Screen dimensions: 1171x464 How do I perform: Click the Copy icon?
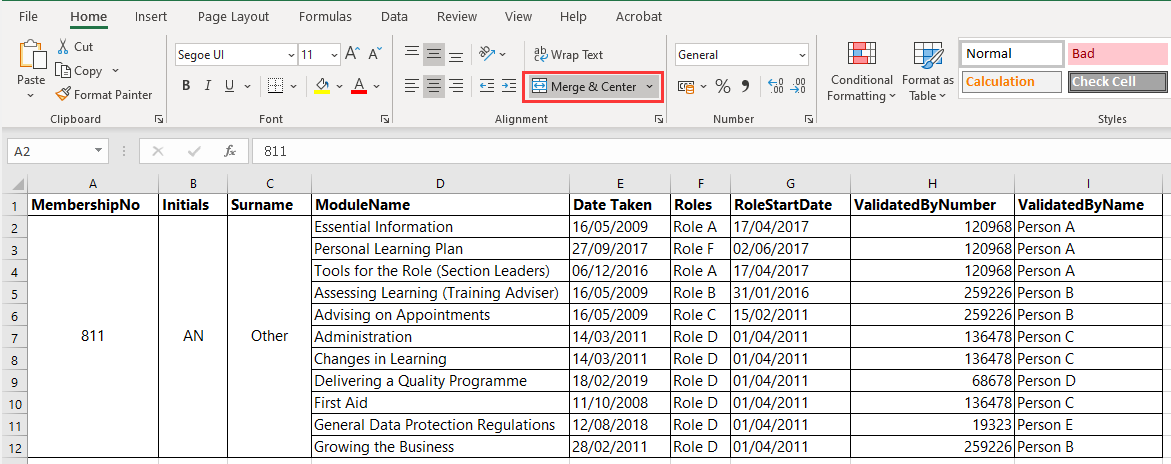coord(63,70)
